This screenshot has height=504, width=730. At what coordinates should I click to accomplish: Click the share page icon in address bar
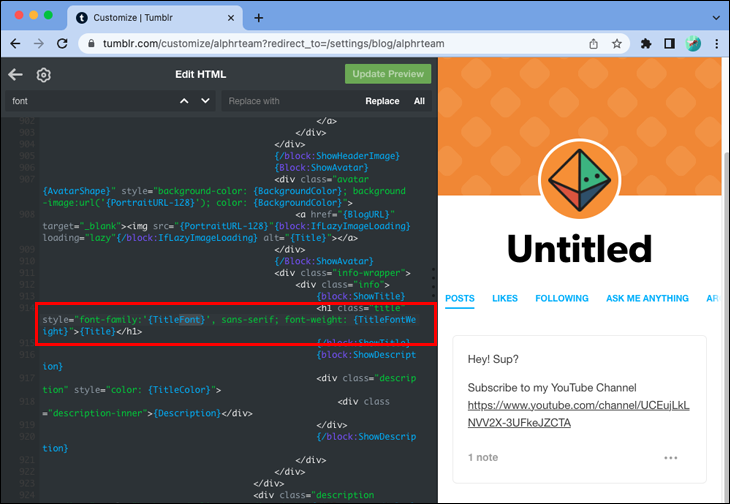click(x=593, y=44)
